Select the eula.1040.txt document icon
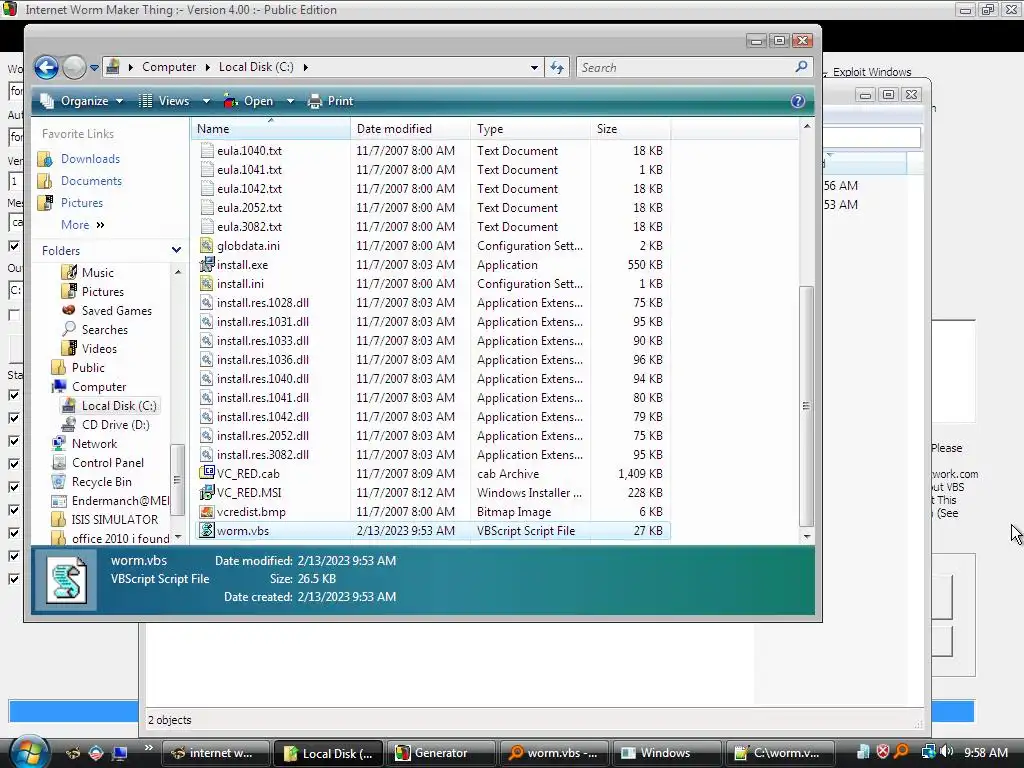This screenshot has height=768, width=1024. click(x=206, y=151)
